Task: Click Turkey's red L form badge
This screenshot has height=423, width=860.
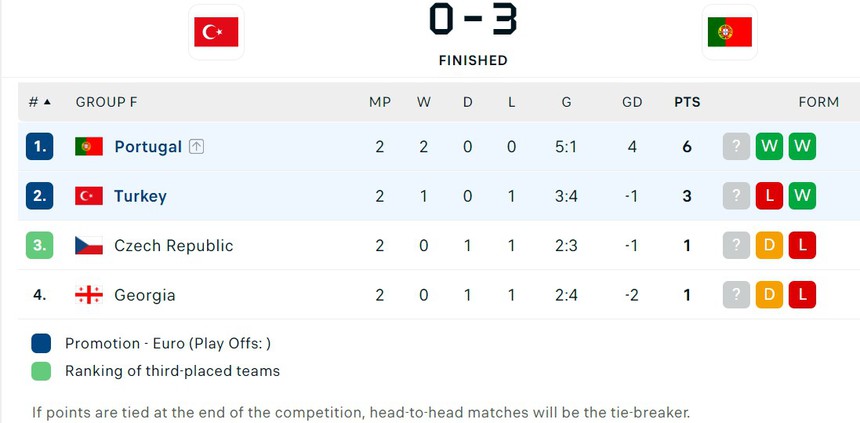Action: coord(769,196)
